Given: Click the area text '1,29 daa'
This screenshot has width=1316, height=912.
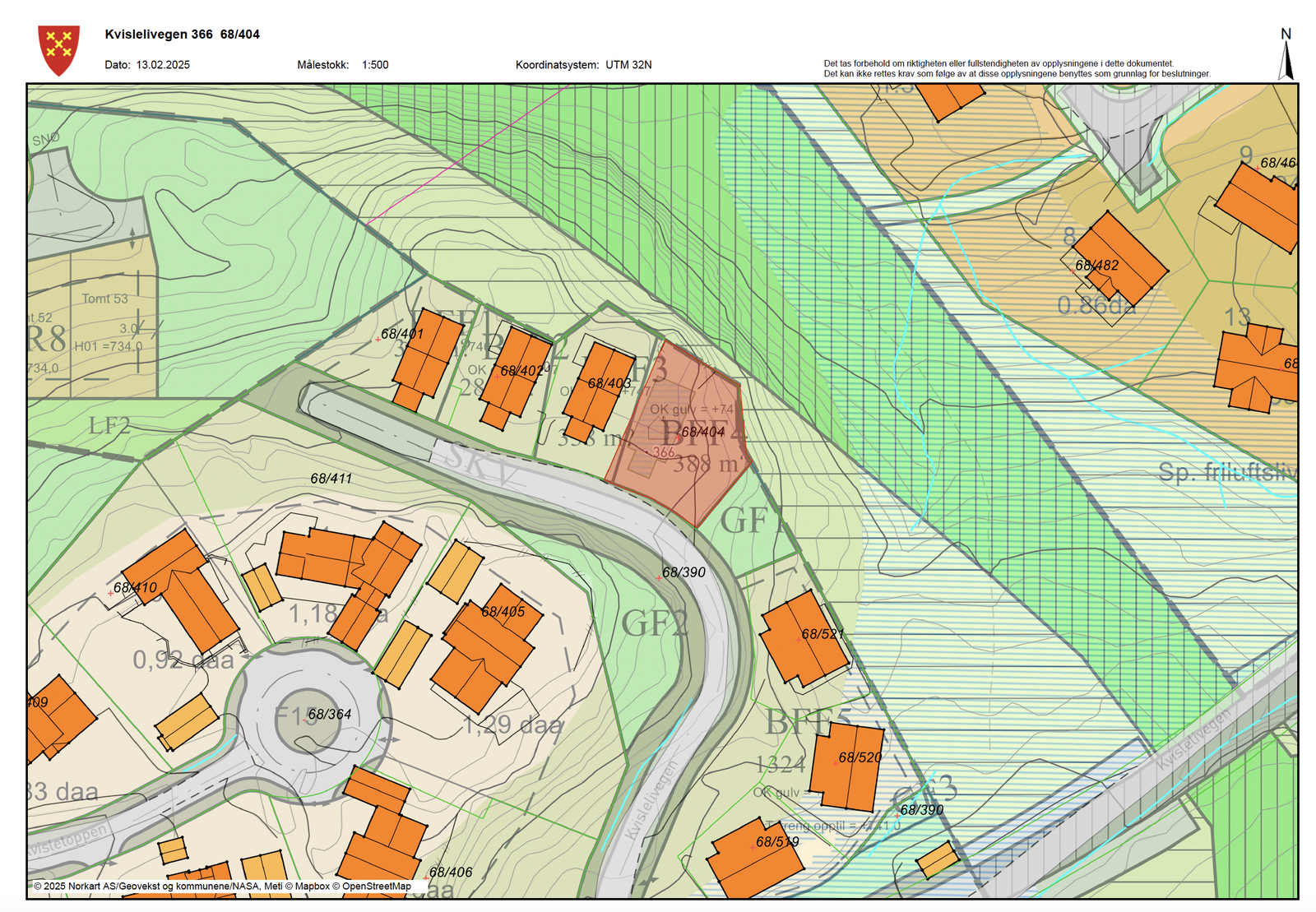Looking at the screenshot, I should 513,725.
